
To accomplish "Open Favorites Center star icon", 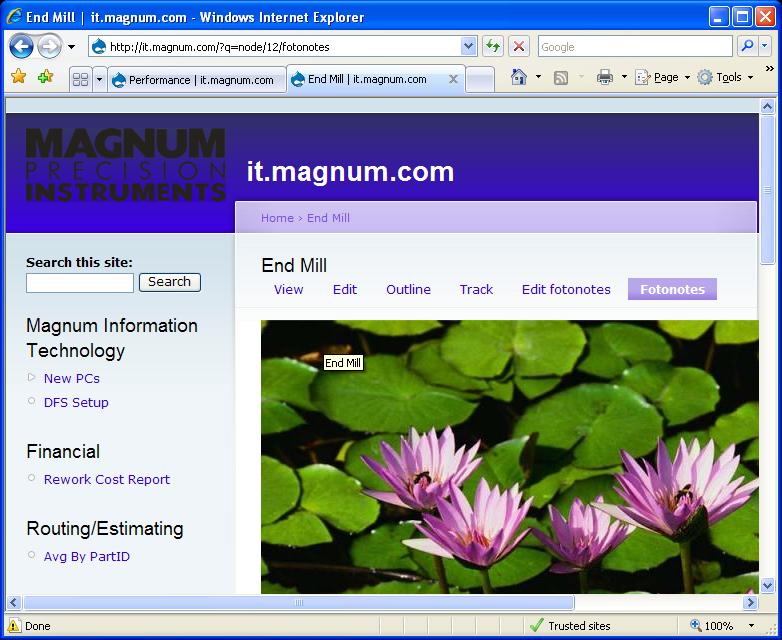I will pyautogui.click(x=18, y=77).
